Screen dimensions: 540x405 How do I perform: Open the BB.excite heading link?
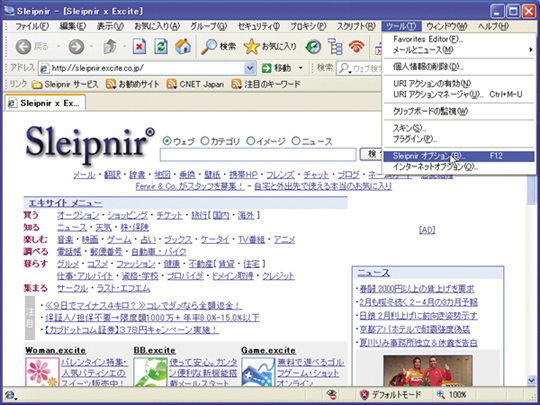pyautogui.click(x=155, y=350)
